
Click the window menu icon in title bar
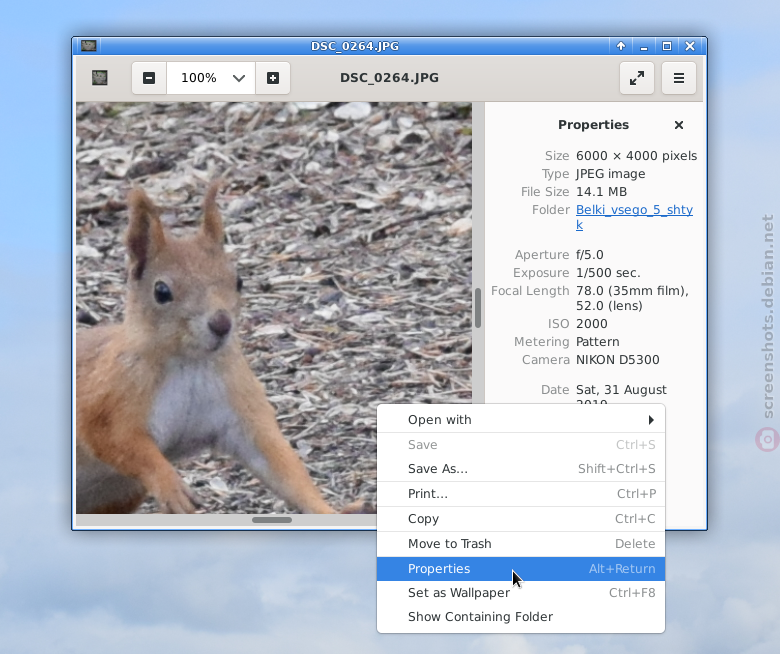89,46
